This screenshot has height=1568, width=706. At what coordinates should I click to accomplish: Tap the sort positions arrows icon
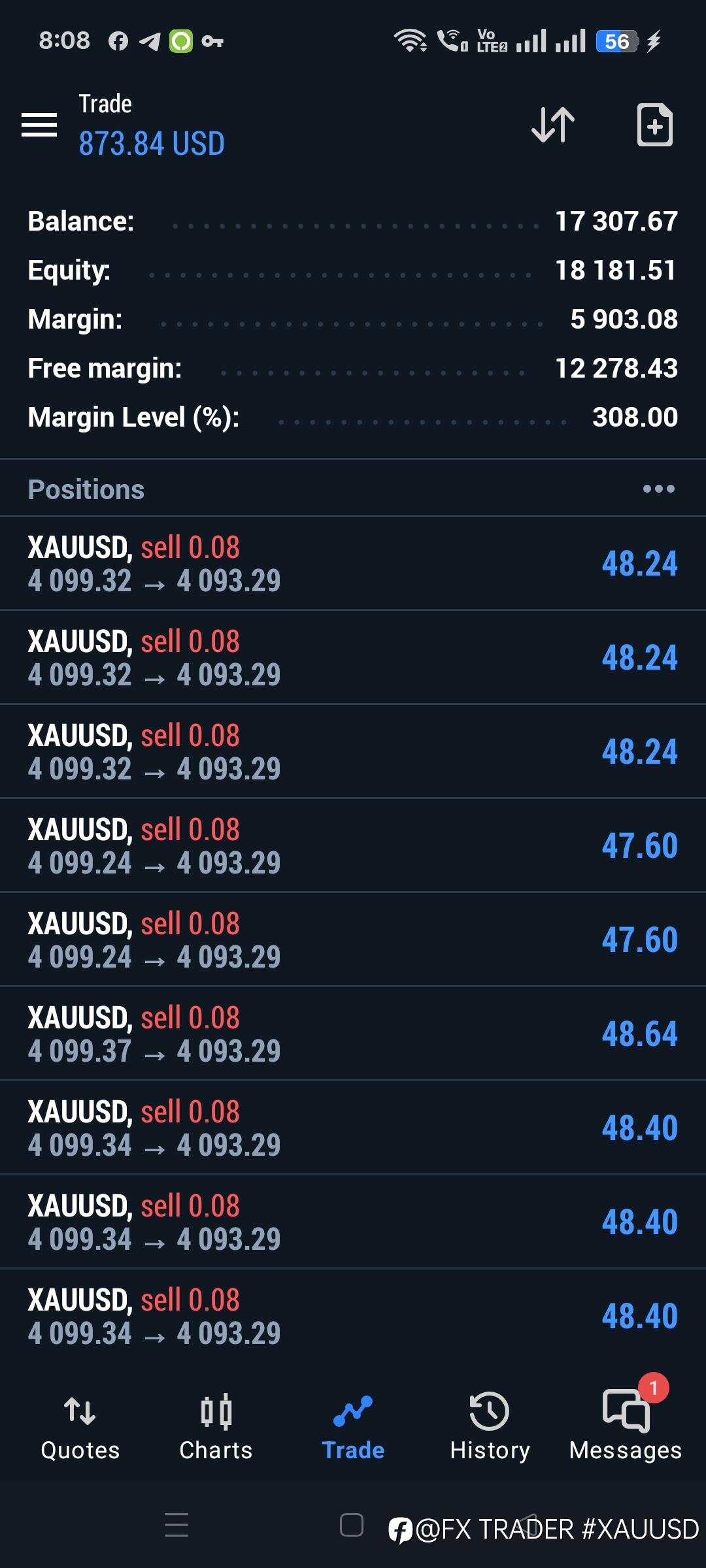click(x=553, y=124)
